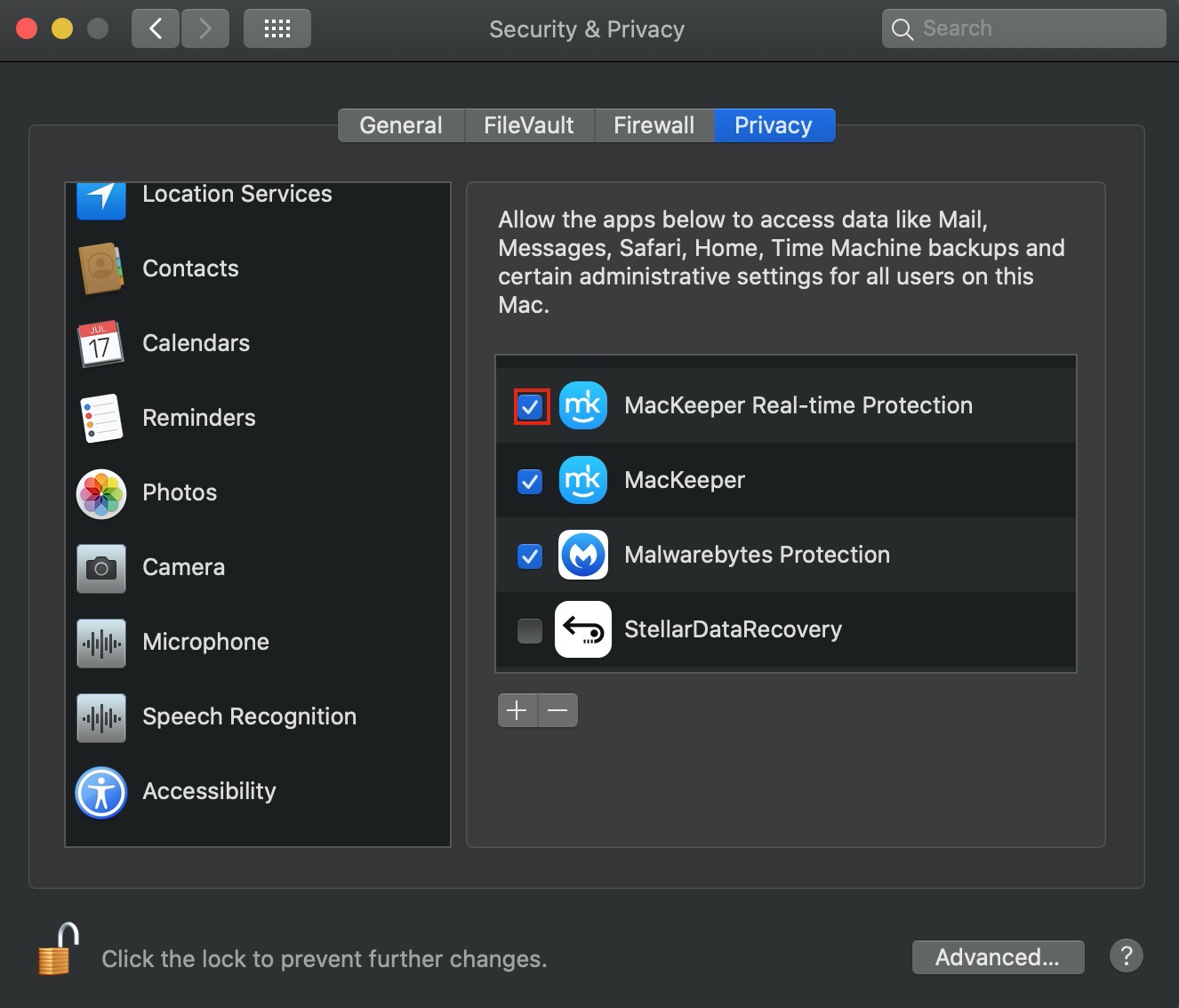1179x1008 pixels.
Task: Select the Privacy tab
Action: [774, 125]
